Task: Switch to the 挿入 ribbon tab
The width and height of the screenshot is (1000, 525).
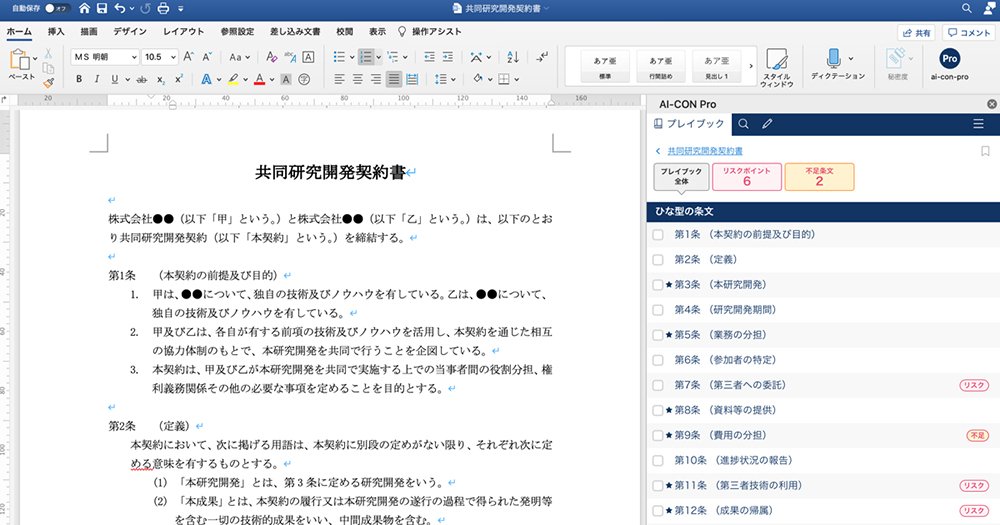Action: coord(55,31)
